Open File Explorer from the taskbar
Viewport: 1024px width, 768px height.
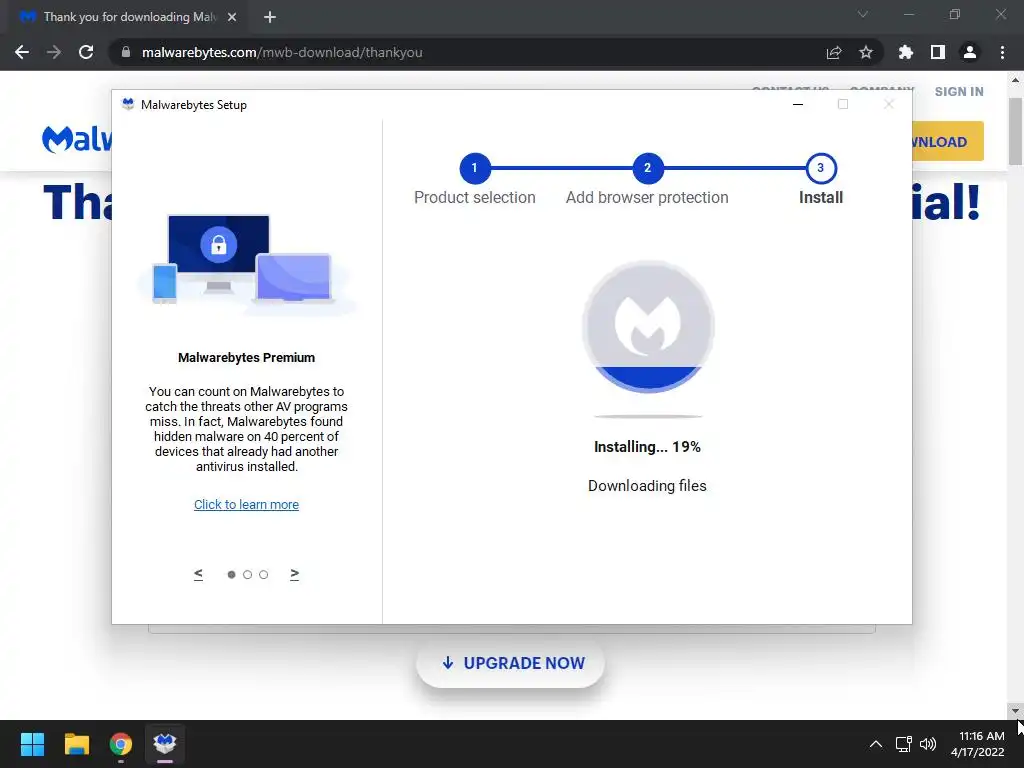pyautogui.click(x=76, y=744)
